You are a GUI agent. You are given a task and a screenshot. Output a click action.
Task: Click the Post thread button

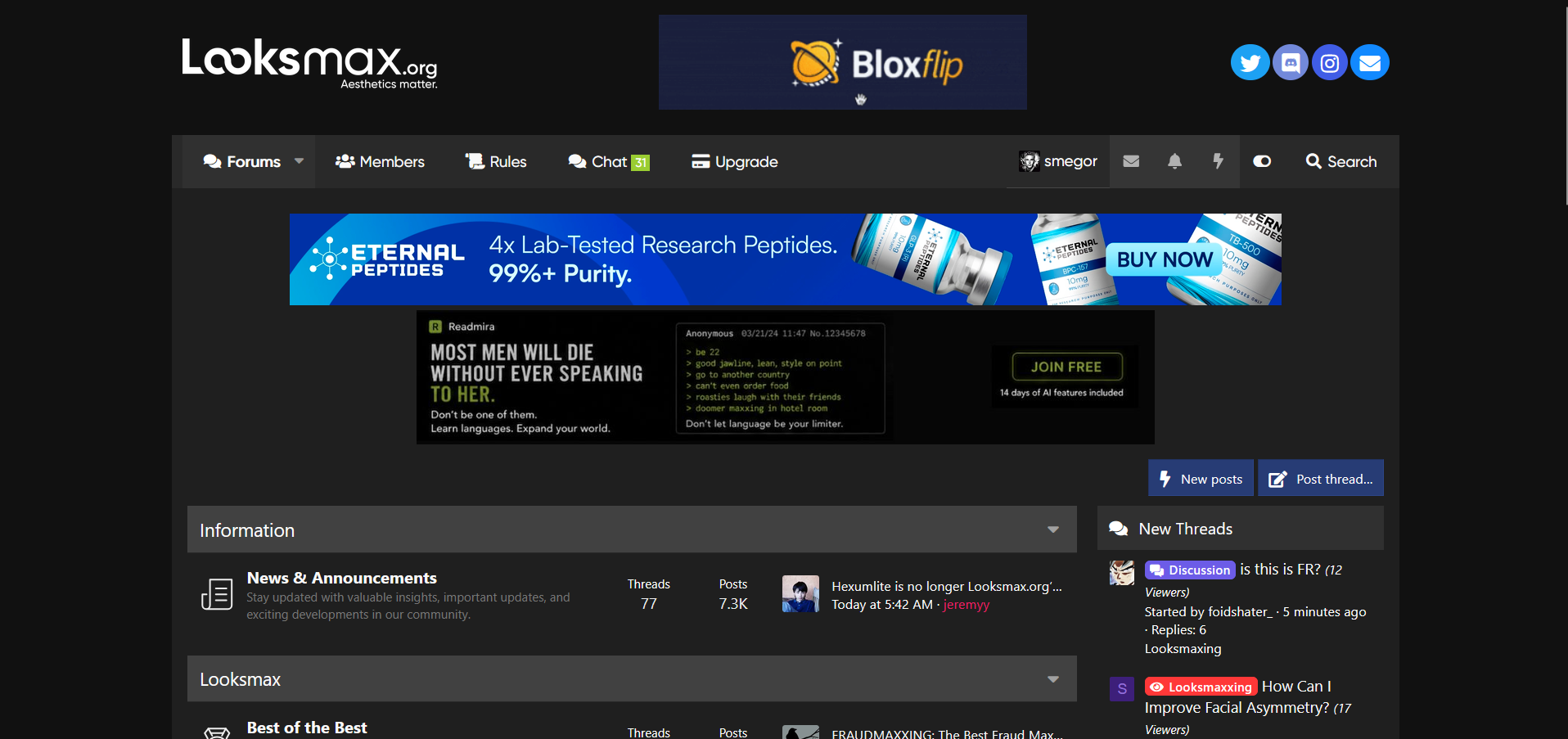tap(1321, 479)
